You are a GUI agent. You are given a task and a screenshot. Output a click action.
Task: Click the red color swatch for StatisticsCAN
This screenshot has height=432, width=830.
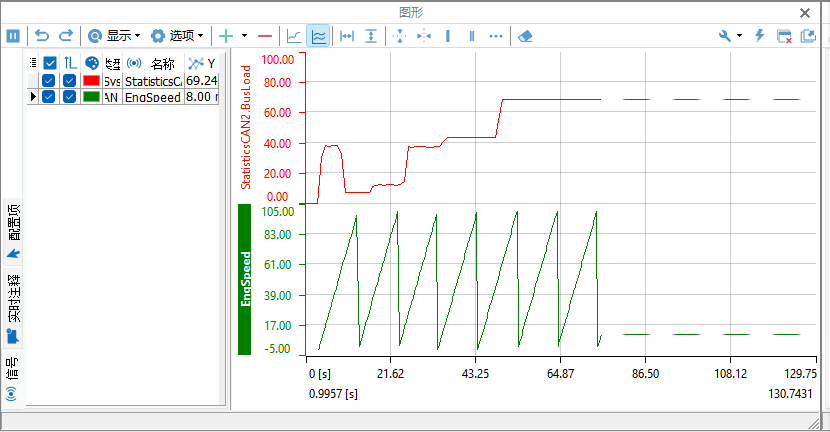tap(91, 80)
